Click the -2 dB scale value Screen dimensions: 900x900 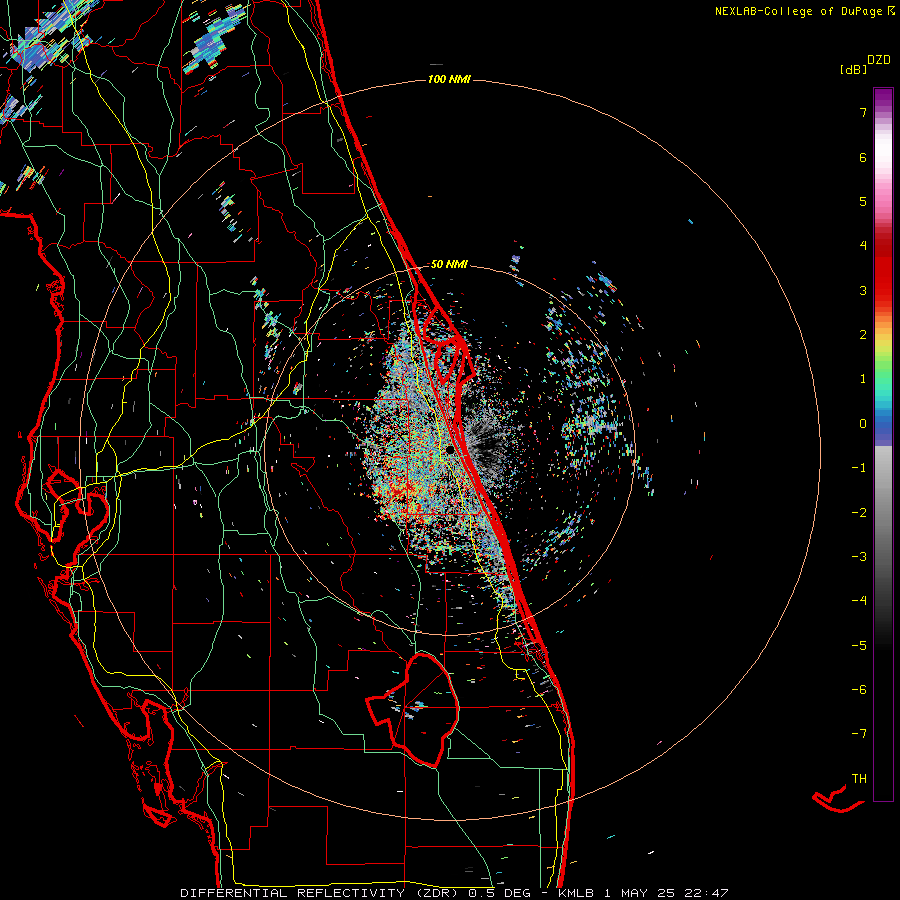tap(859, 512)
